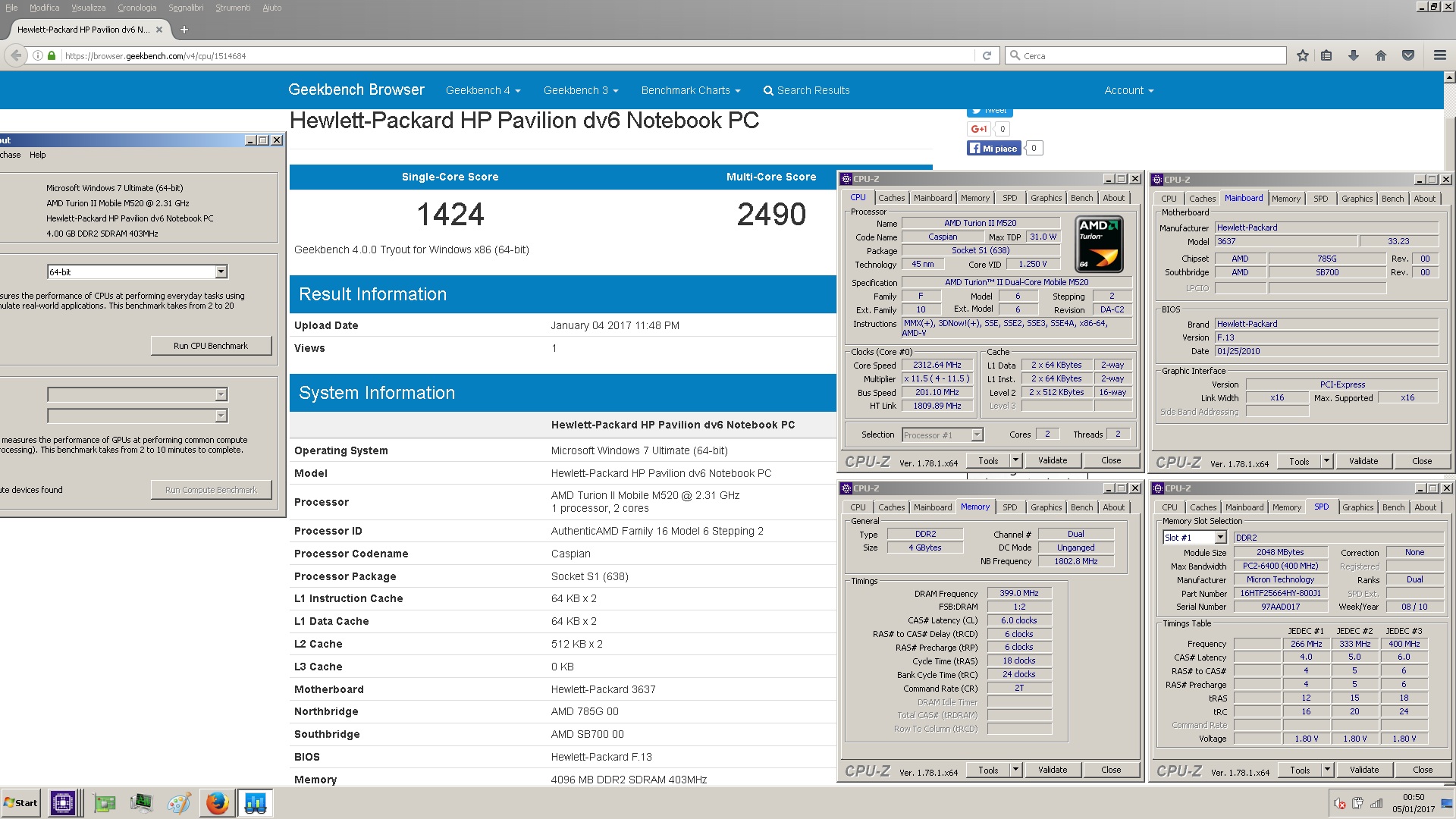Select the BIOS Date 01/25/2010 field
Viewport: 1456px width, 819px height.
coord(1327,351)
